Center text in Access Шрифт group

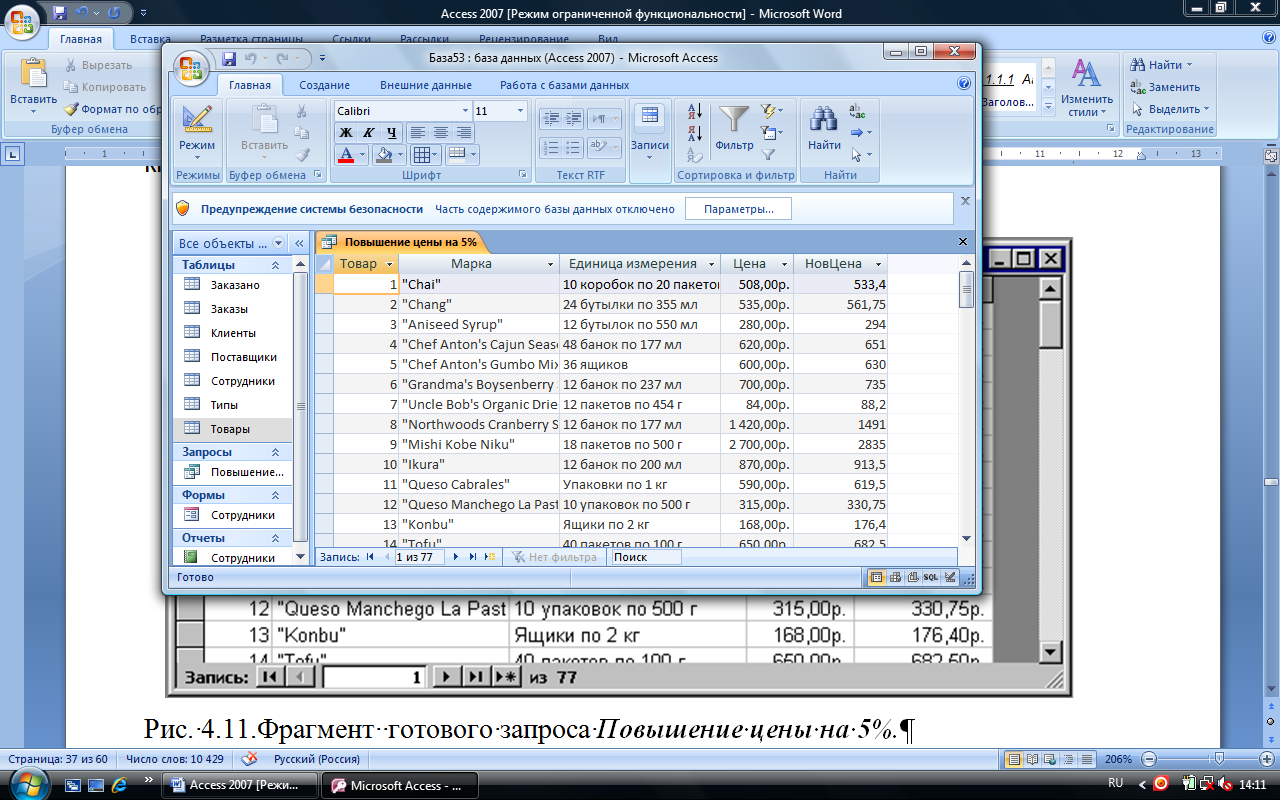click(440, 132)
